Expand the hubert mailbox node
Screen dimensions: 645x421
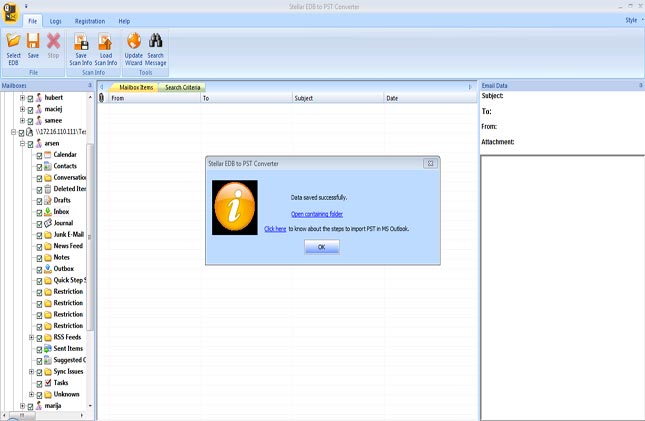pos(22,98)
